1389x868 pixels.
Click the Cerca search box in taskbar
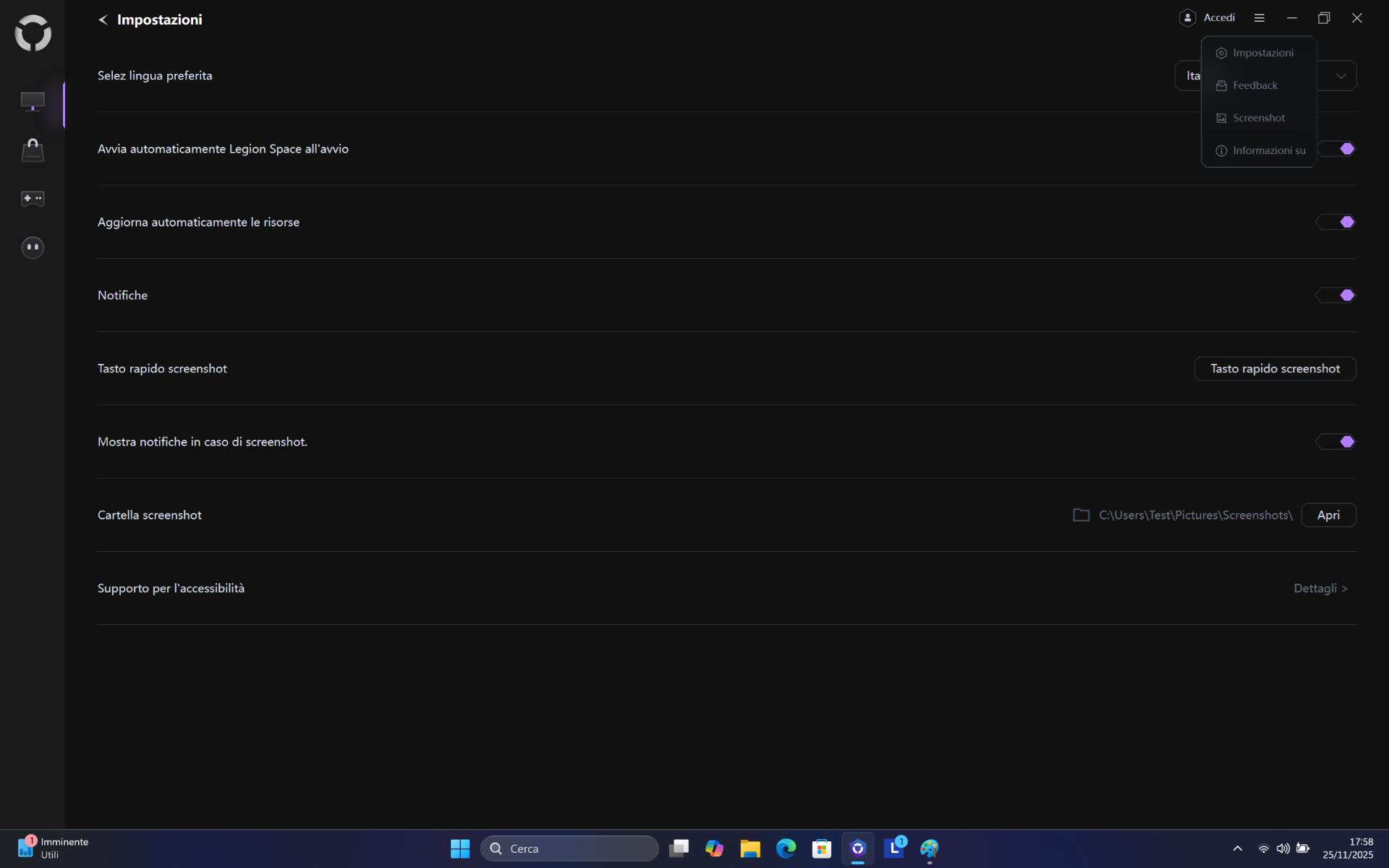[569, 848]
